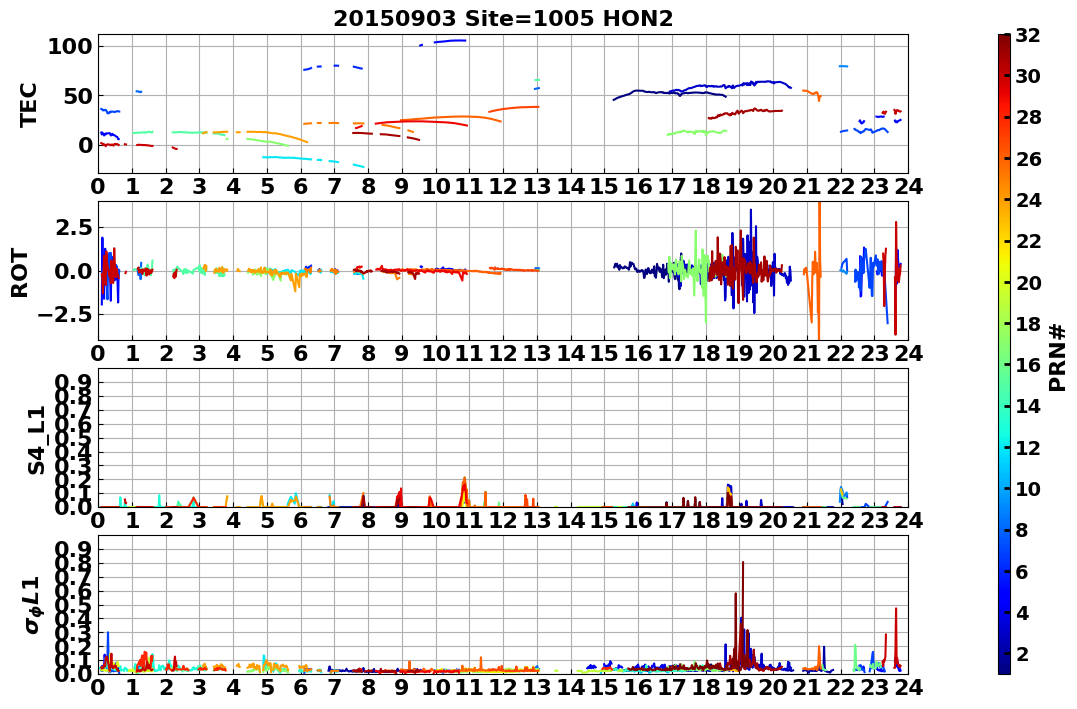Select value 32 on the PRN colorbar
The height and width of the screenshot is (709, 1077).
coord(1028,35)
